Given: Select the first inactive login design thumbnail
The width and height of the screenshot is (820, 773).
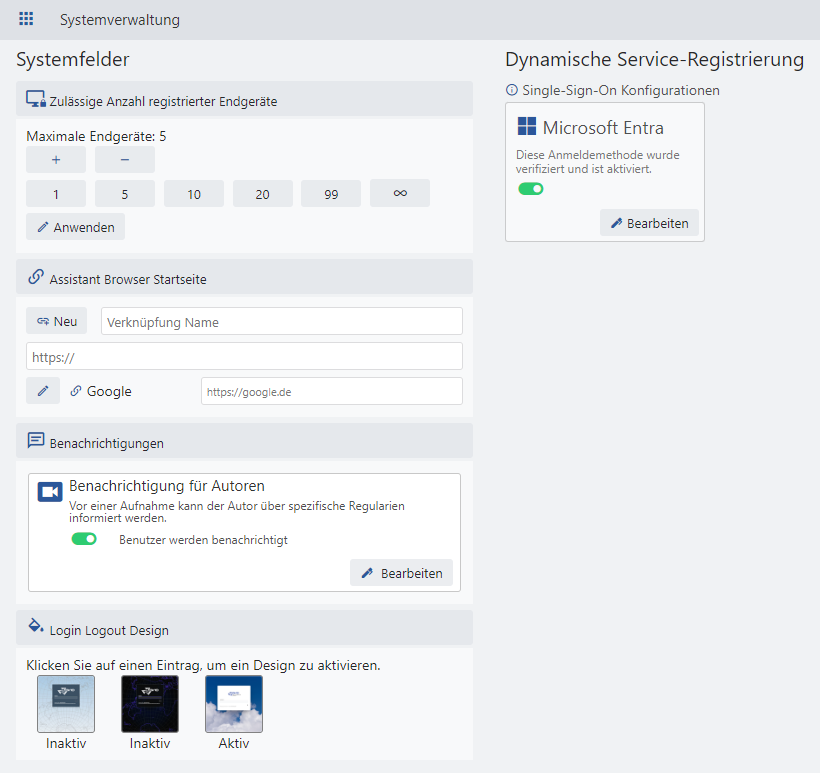Looking at the screenshot, I should pyautogui.click(x=66, y=705).
